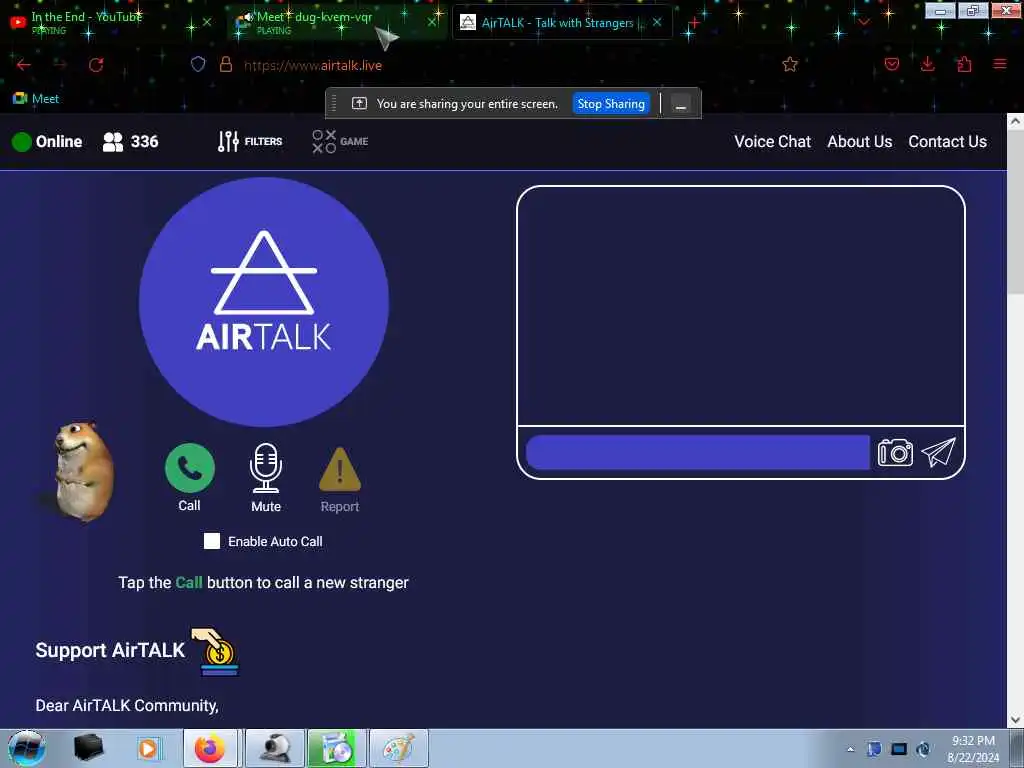Open the tic-tac-toe Game
The image size is (1024, 768).
[x=340, y=141]
